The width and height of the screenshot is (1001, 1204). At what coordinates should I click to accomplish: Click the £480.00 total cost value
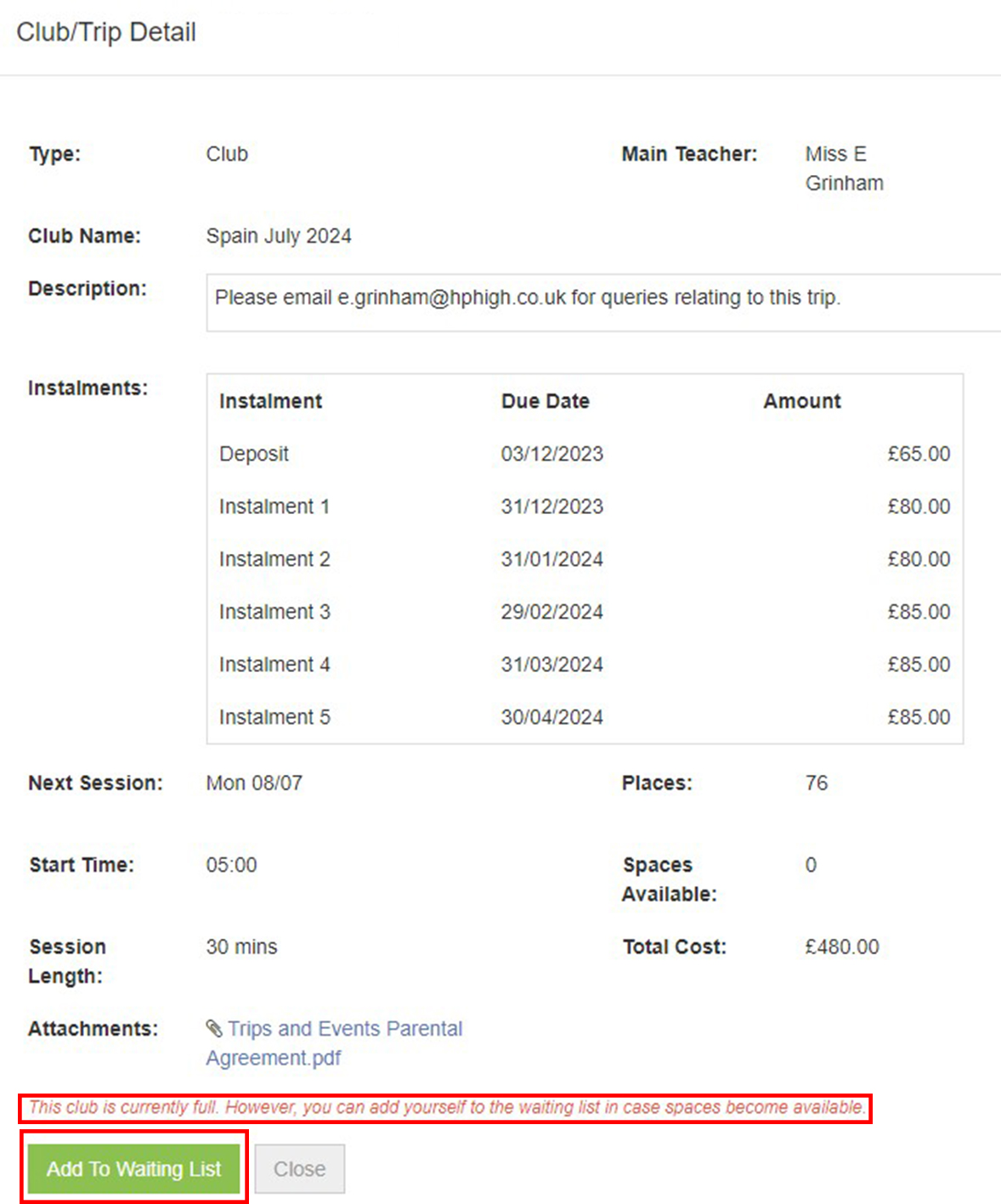pyautogui.click(x=841, y=947)
